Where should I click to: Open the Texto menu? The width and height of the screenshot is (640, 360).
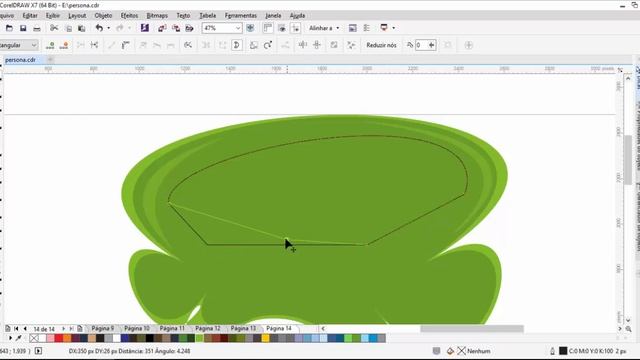pos(183,16)
